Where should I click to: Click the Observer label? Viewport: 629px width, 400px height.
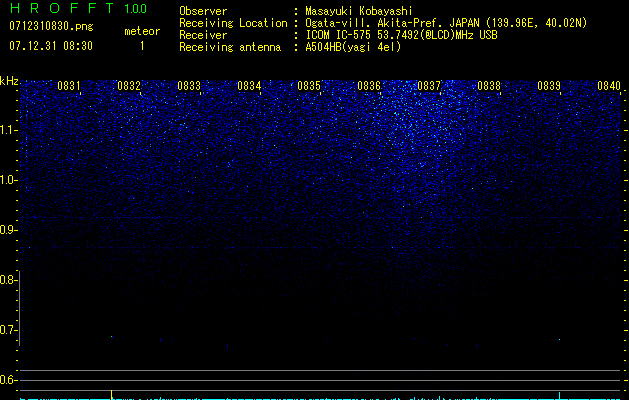[203, 11]
